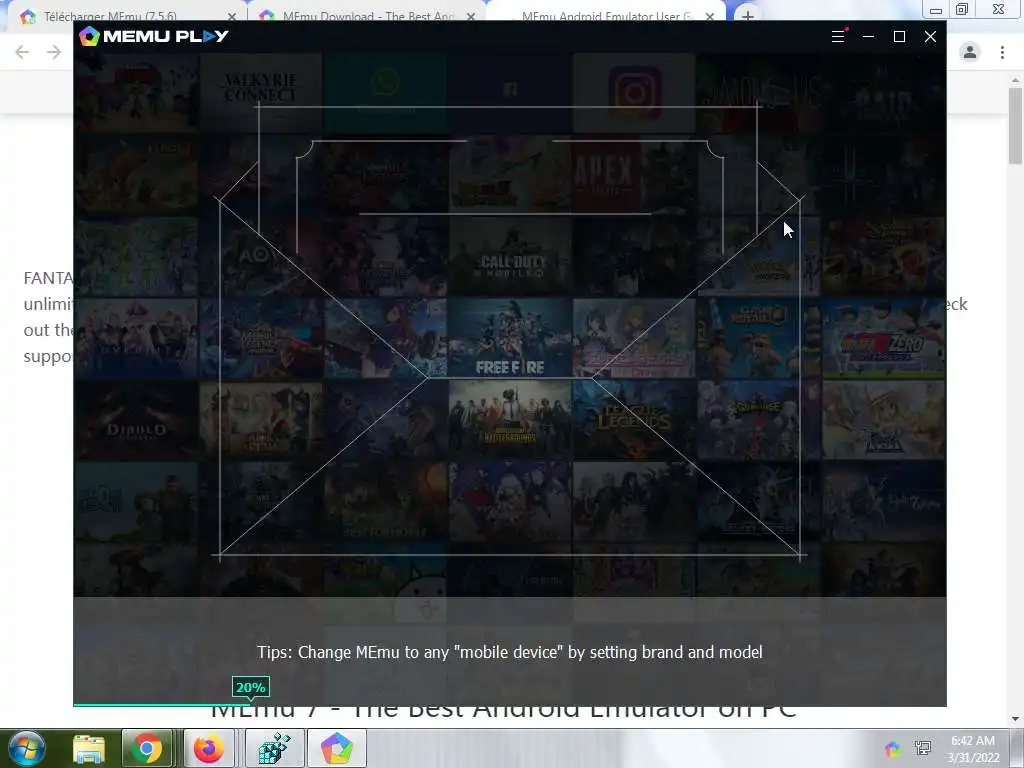Click the MEmu Play logo in title bar
The width and height of the screenshot is (1024, 768).
(153, 37)
